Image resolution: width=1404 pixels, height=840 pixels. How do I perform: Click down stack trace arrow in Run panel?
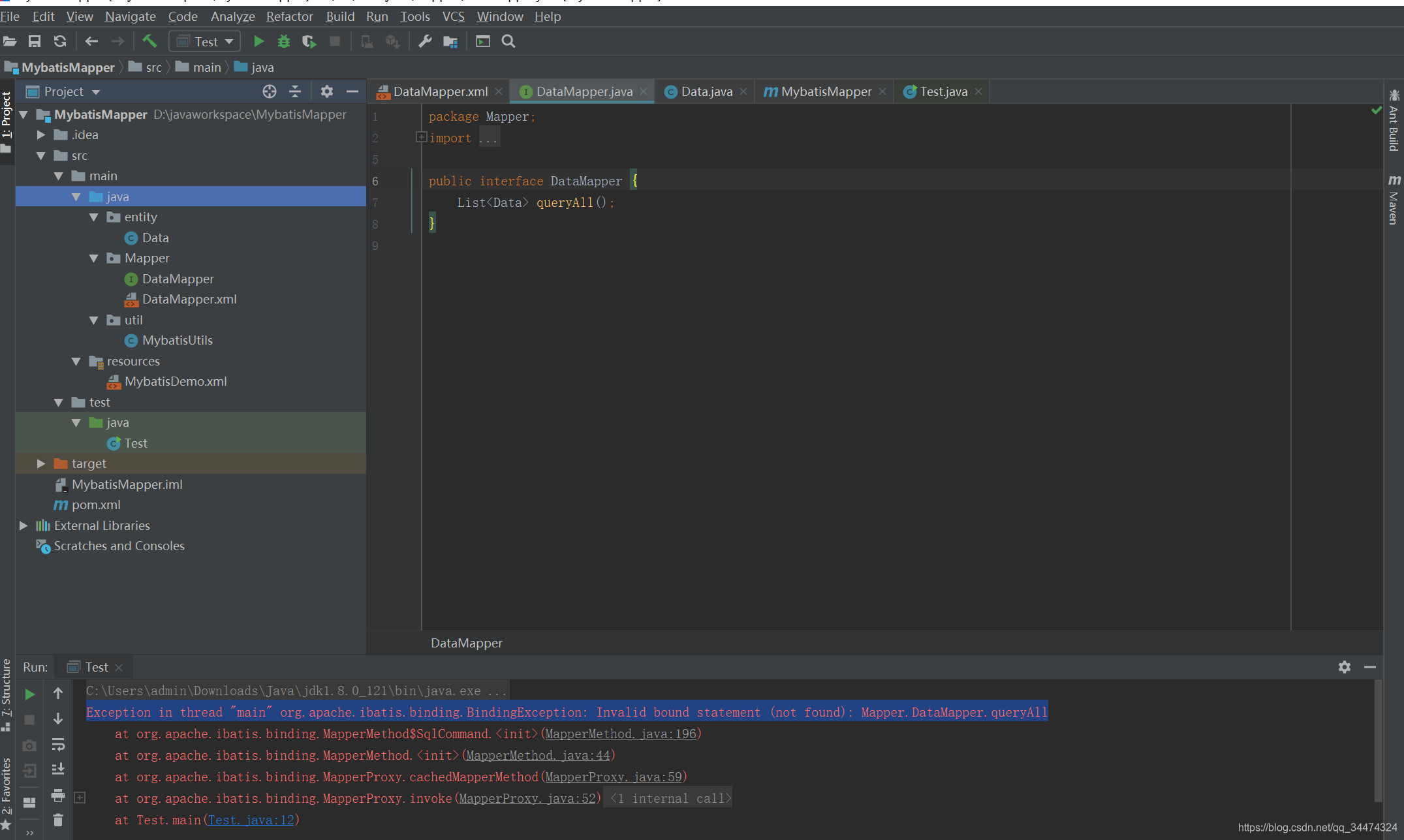click(58, 719)
